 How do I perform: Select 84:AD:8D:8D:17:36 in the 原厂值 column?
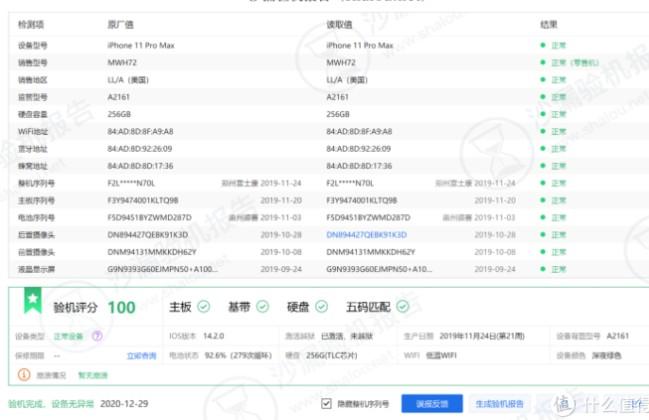(x=140, y=166)
